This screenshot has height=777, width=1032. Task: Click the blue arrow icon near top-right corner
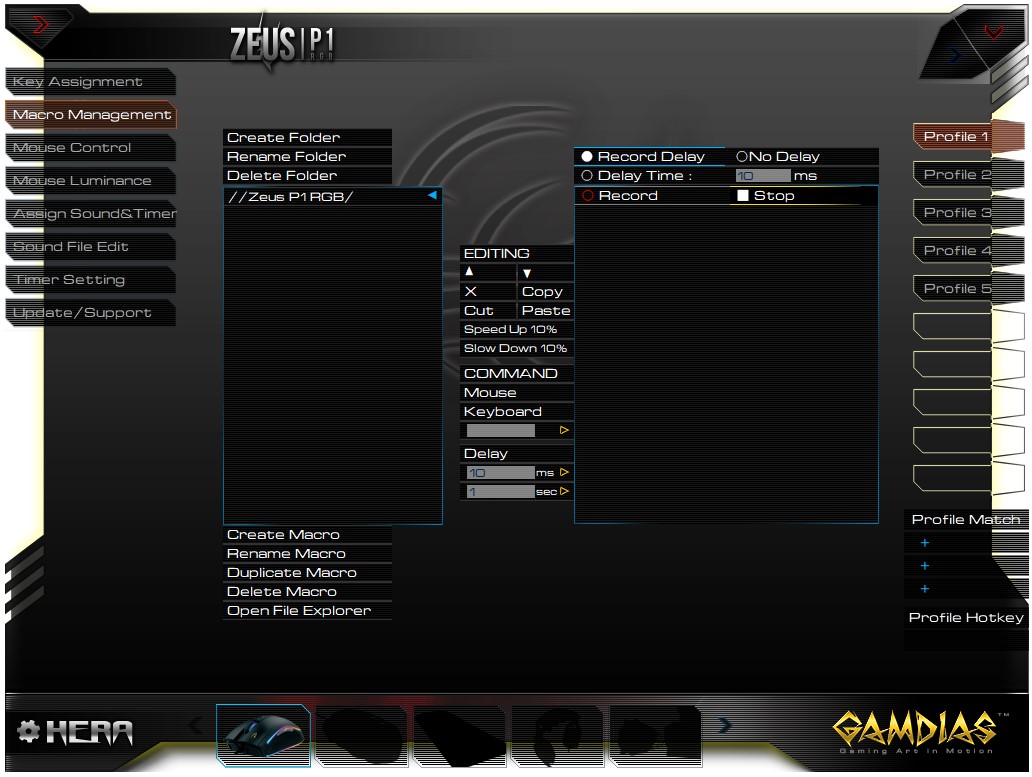955,56
